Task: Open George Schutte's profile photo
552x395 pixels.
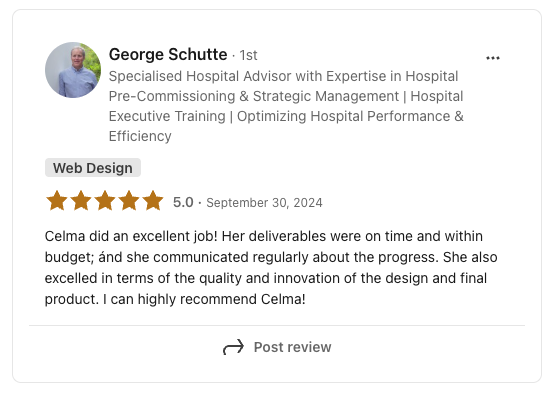Action: coord(73,70)
